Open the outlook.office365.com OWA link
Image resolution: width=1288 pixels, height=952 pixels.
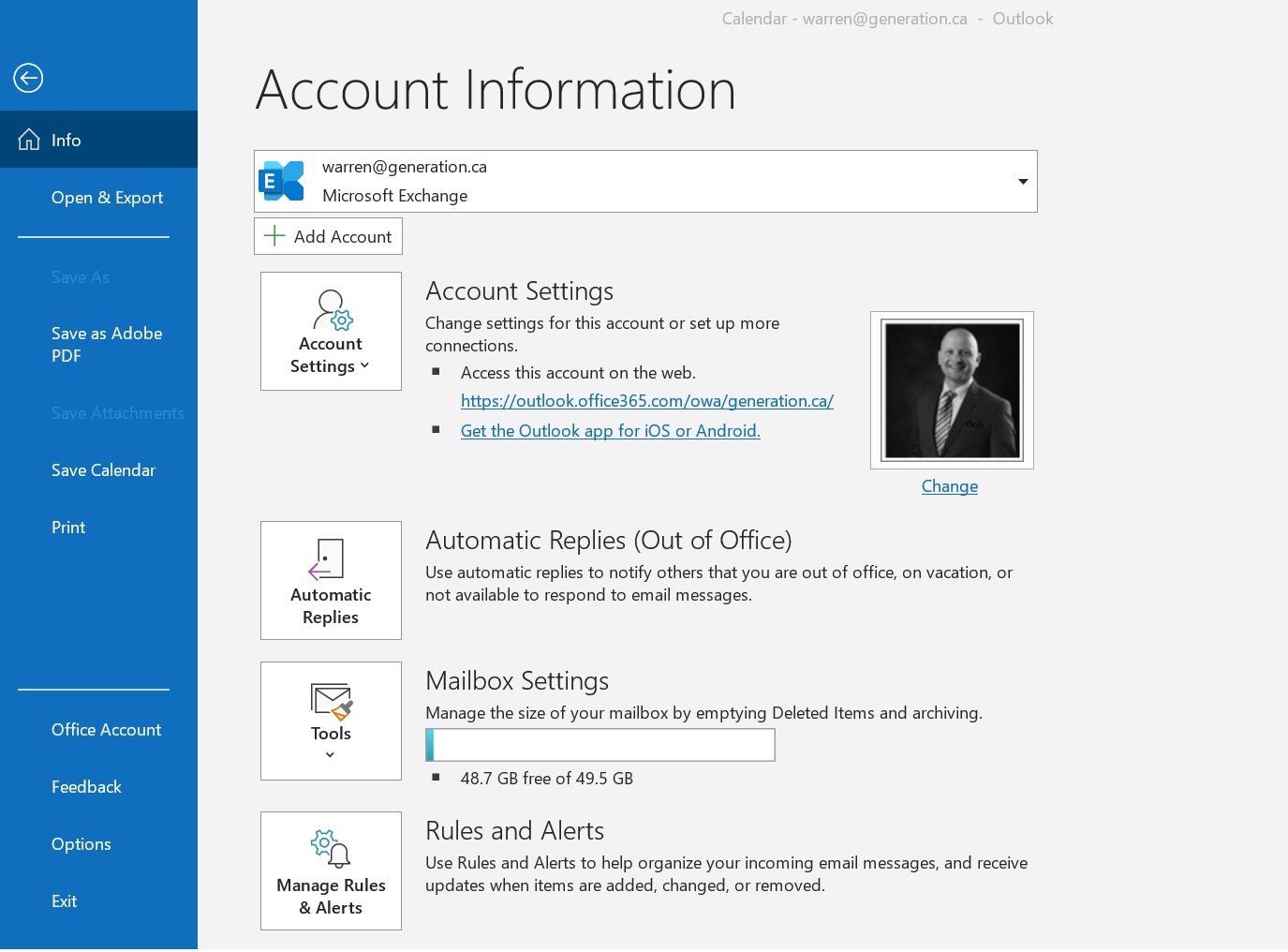point(647,401)
